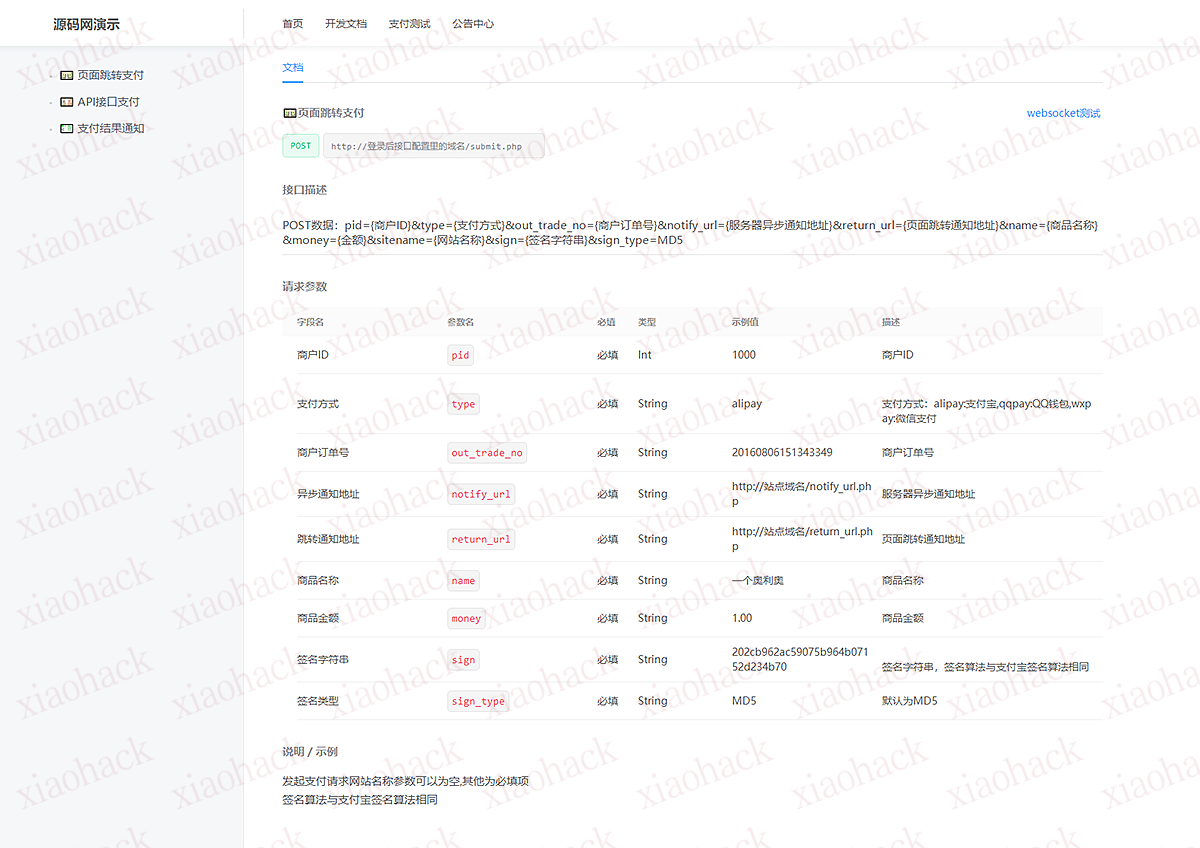Click the sign parameter tag
Screen dimensions: 1200x848
pyautogui.click(x=462, y=659)
